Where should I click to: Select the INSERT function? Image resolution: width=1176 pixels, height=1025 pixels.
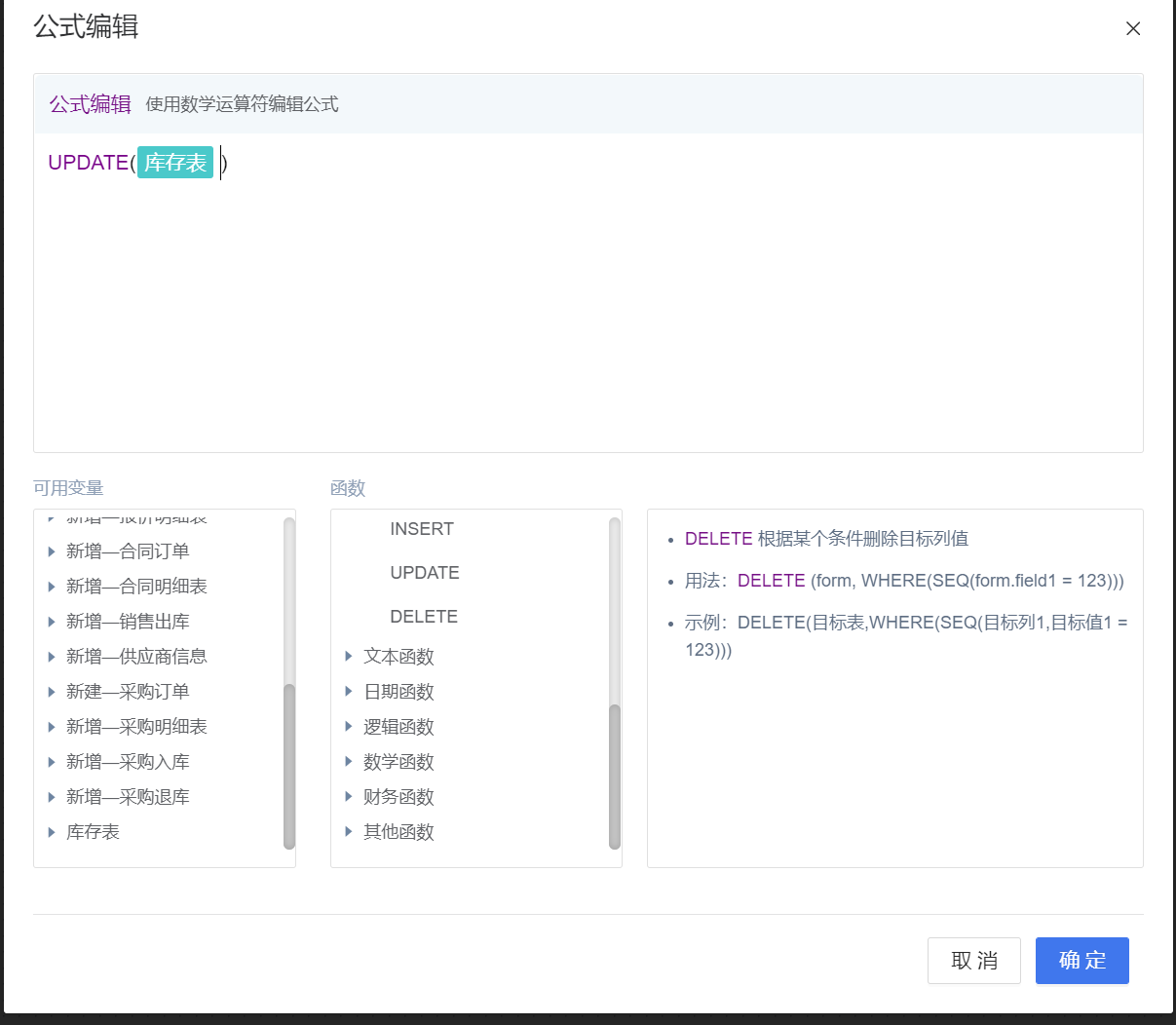[x=422, y=529]
